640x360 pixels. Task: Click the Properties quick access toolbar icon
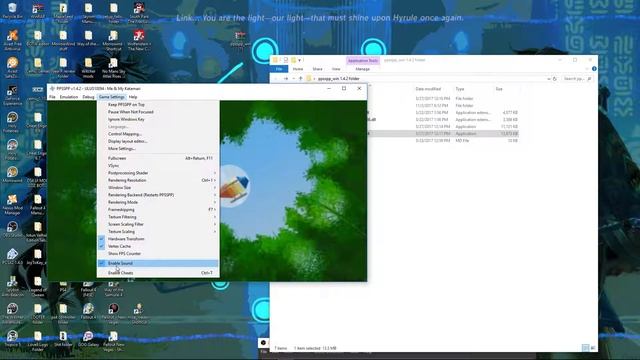[286, 60]
